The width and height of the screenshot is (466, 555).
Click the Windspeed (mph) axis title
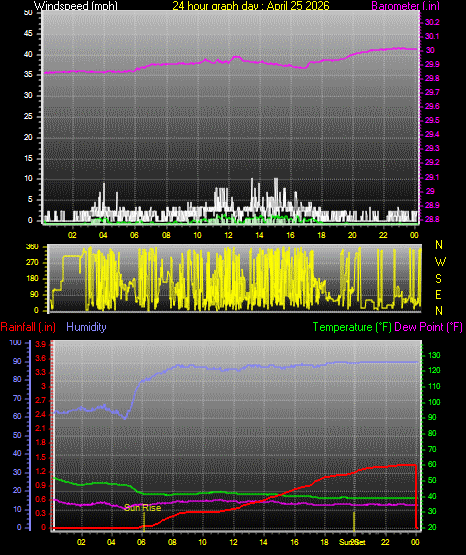pos(76,6)
